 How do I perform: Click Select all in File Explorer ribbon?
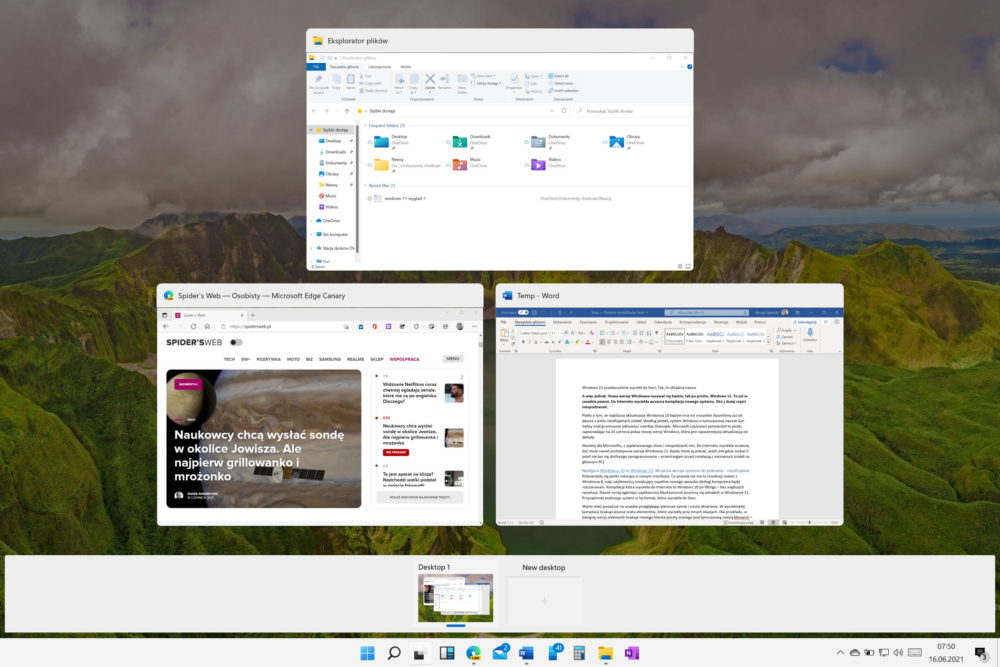[x=559, y=76]
